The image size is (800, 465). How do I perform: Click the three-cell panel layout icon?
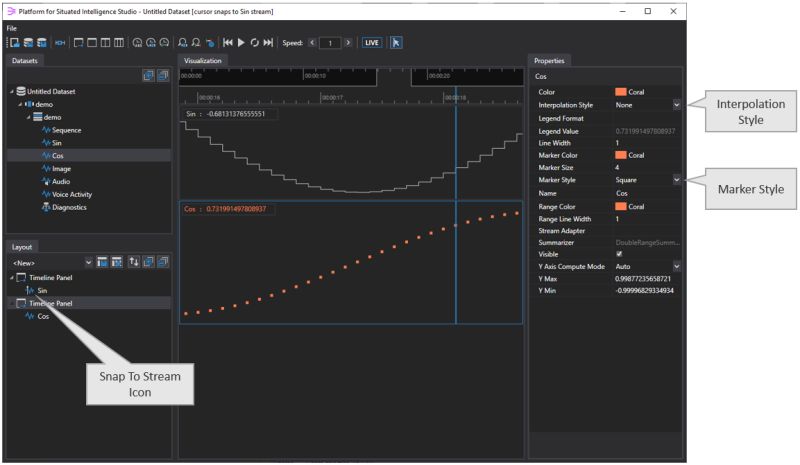click(x=118, y=43)
